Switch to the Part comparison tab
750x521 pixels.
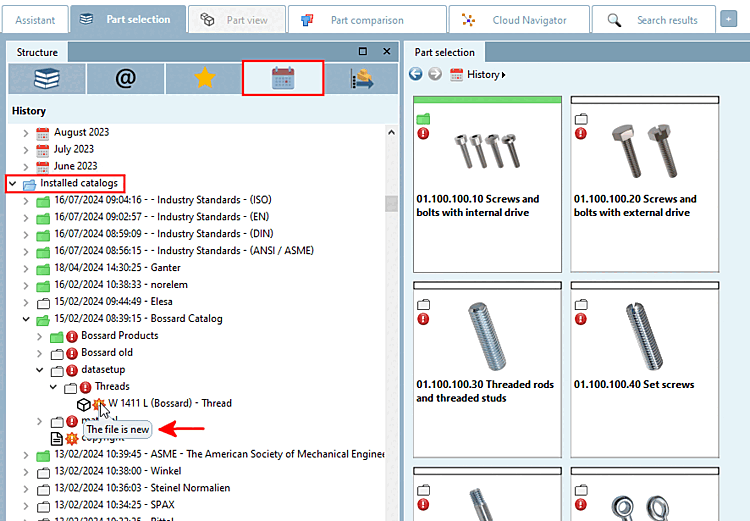click(367, 20)
